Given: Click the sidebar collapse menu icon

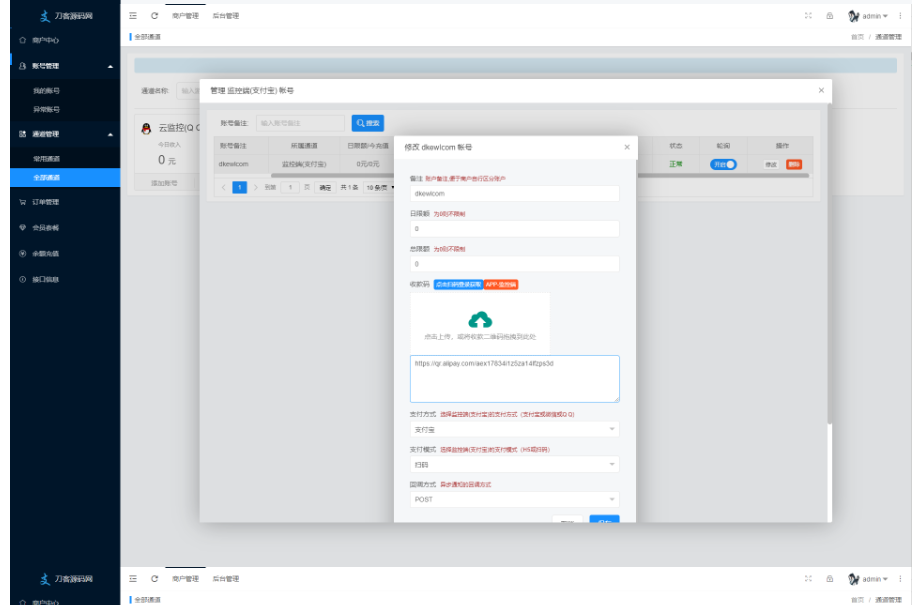Looking at the screenshot, I should point(134,16).
